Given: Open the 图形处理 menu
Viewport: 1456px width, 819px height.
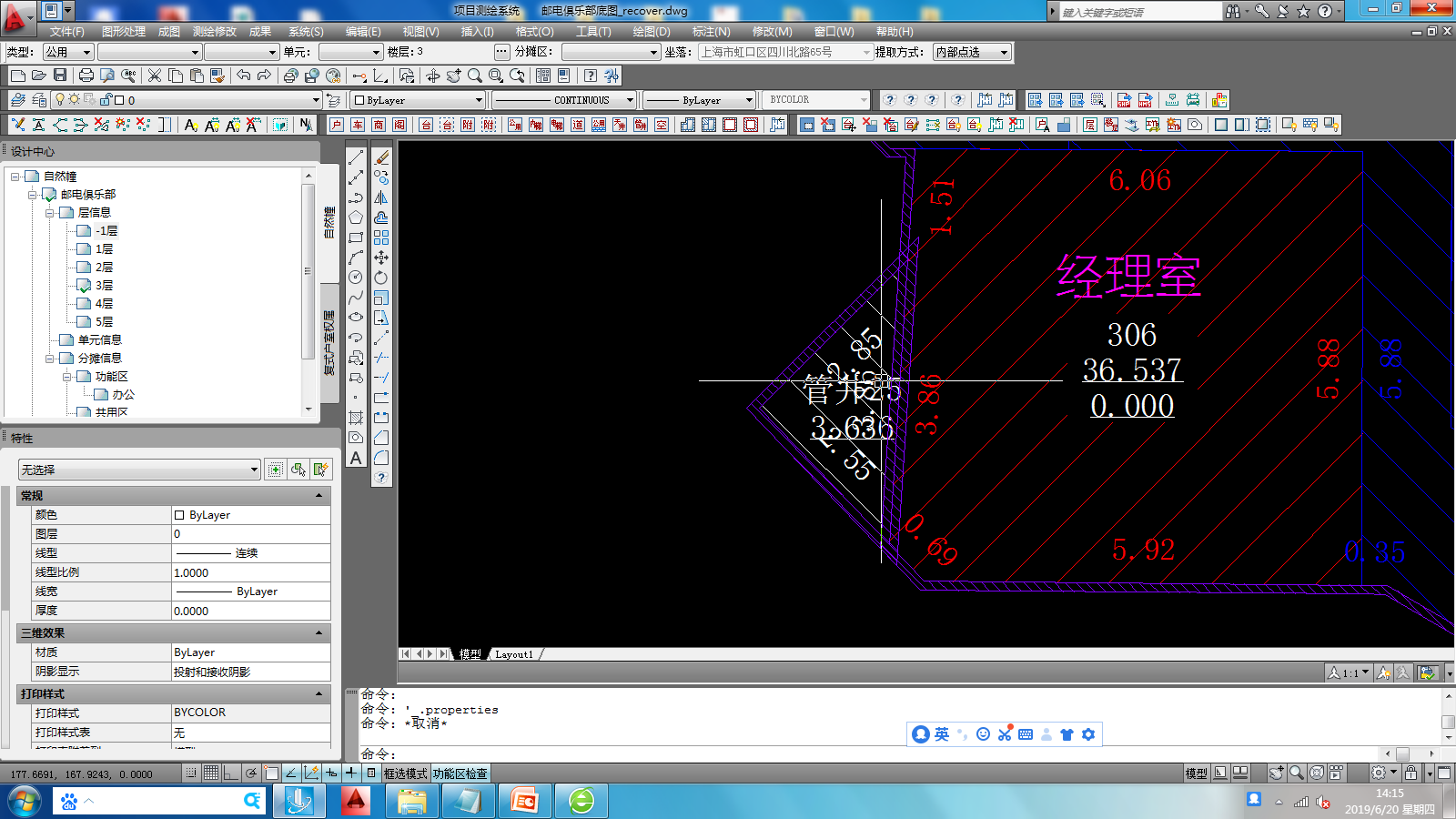Looking at the screenshot, I should pyautogui.click(x=124, y=32).
